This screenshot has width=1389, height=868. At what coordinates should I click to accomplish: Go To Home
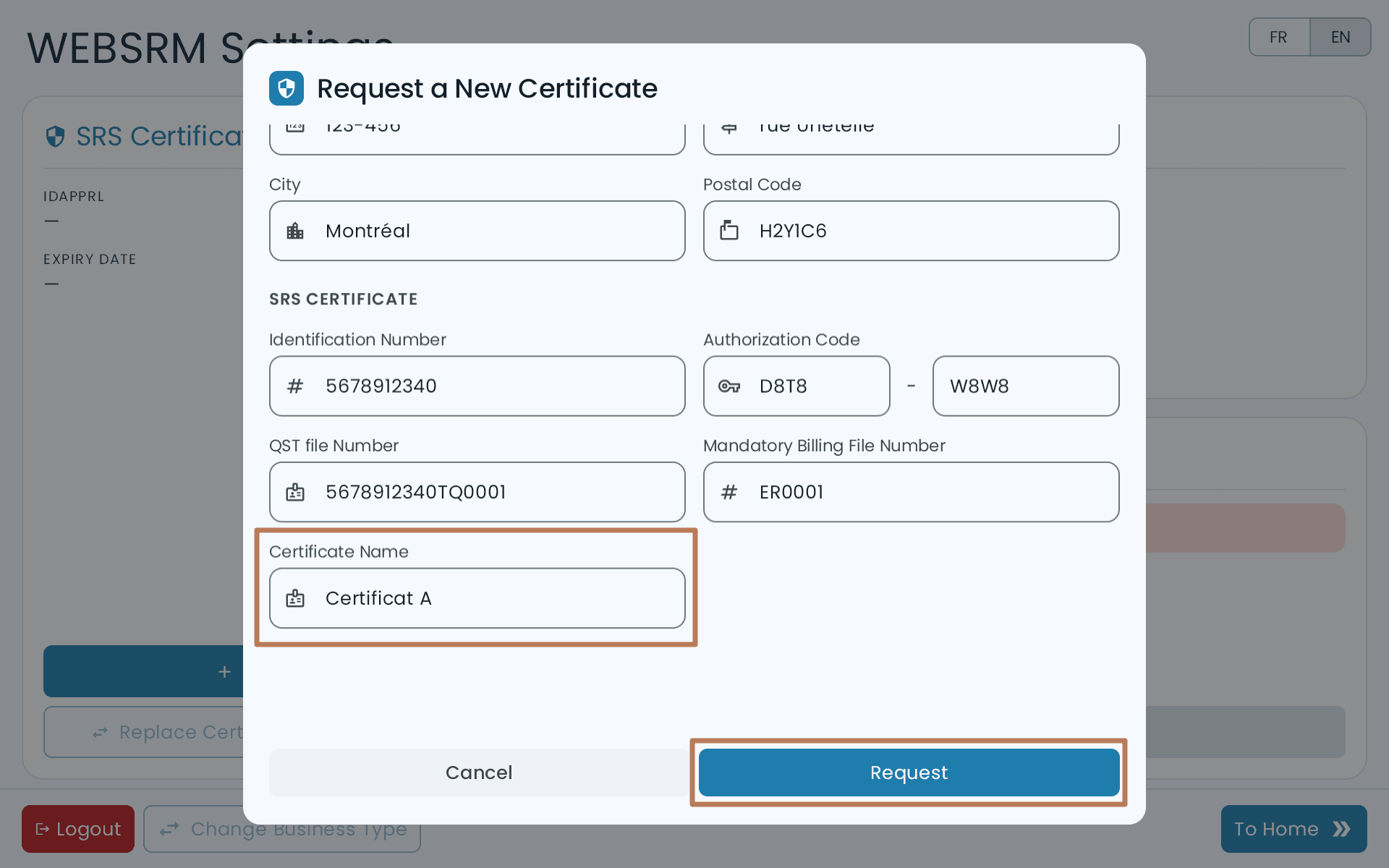tap(1294, 829)
